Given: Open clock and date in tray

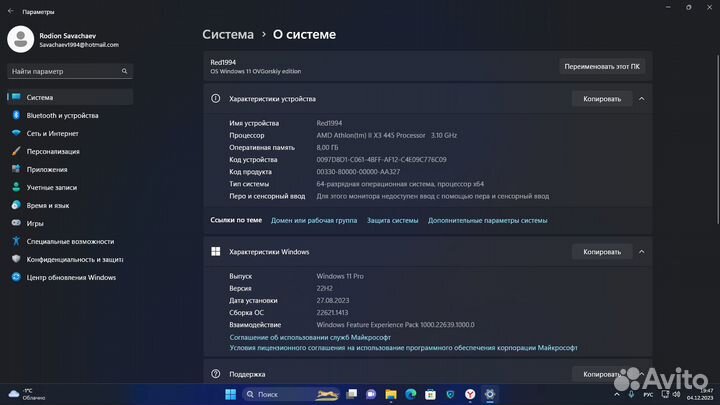Looking at the screenshot, I should (x=700, y=394).
